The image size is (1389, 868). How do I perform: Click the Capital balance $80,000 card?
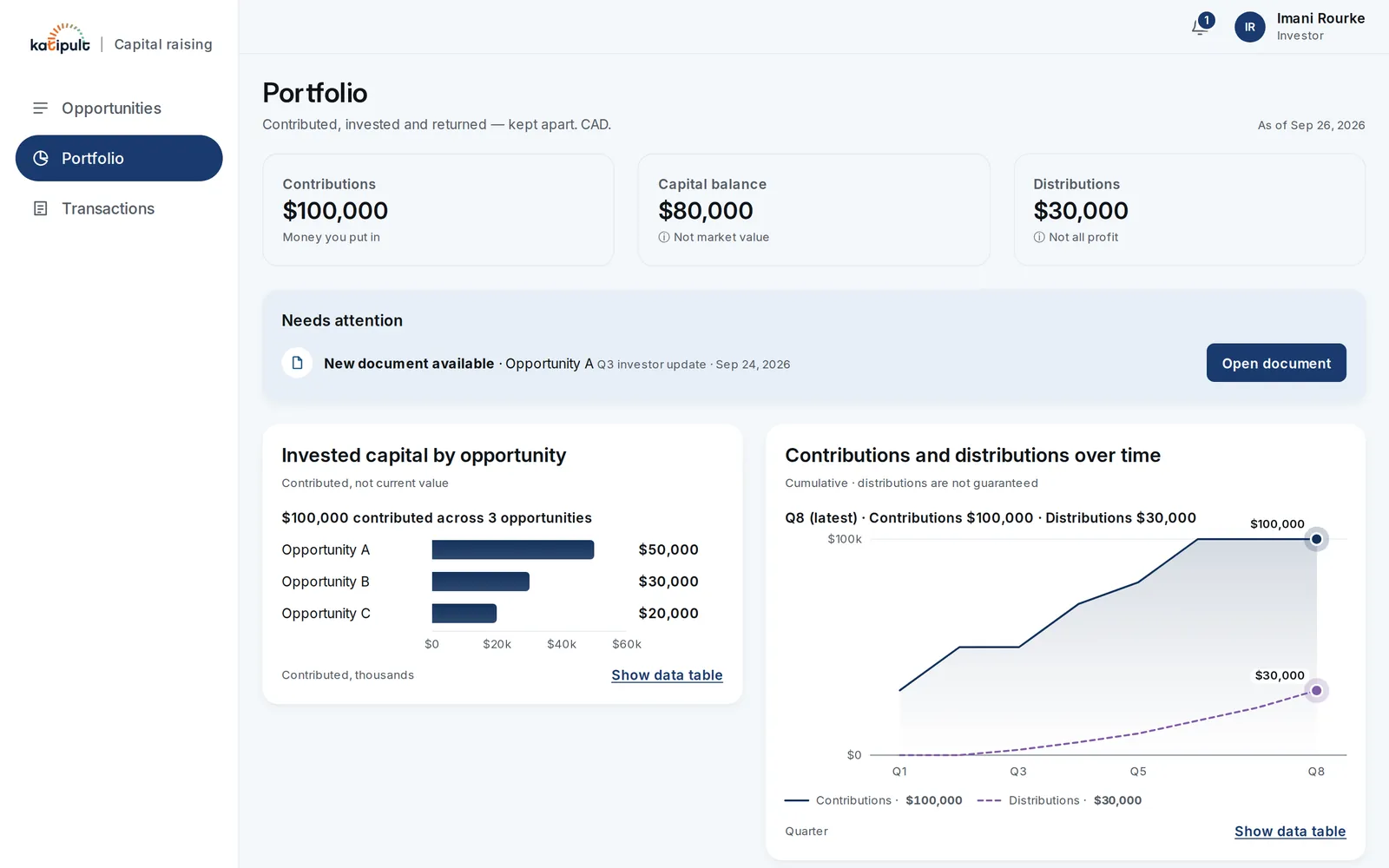click(x=813, y=210)
